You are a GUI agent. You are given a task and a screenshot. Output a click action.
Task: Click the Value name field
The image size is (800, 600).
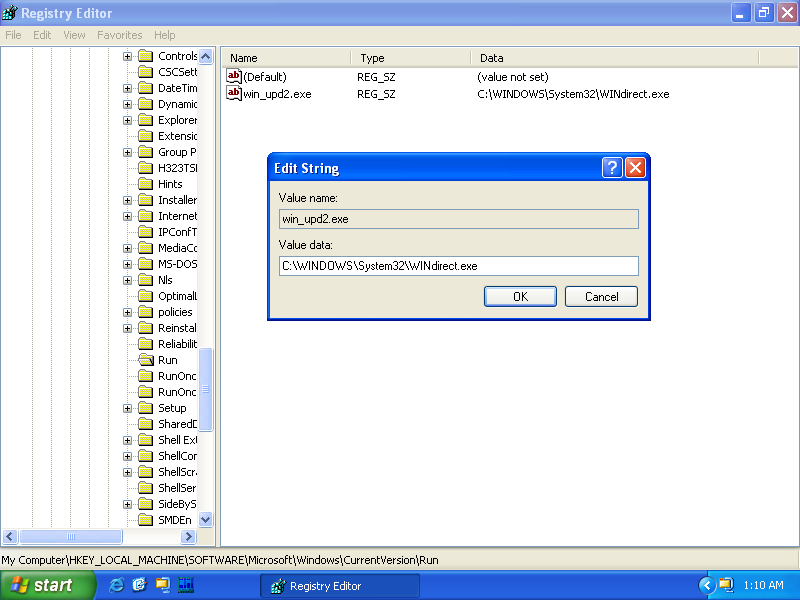click(459, 219)
